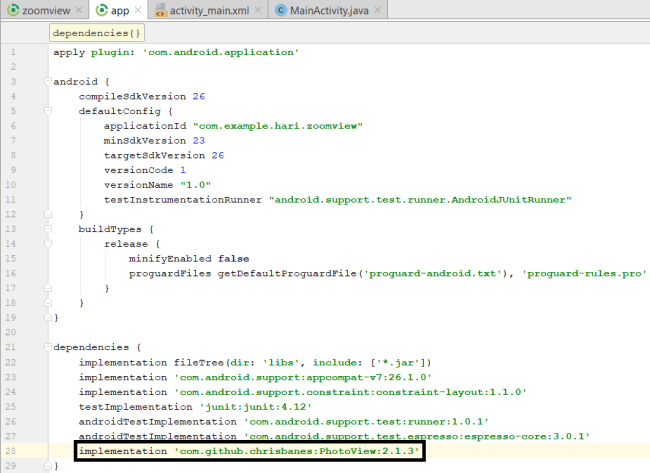The width and height of the screenshot is (650, 473).
Task: Click the fileTree libs implementation line
Action: 255,363
